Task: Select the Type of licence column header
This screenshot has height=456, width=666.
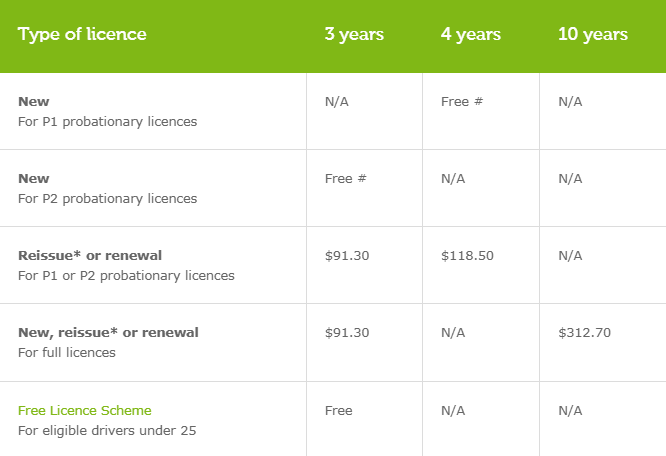Action: 82,34
